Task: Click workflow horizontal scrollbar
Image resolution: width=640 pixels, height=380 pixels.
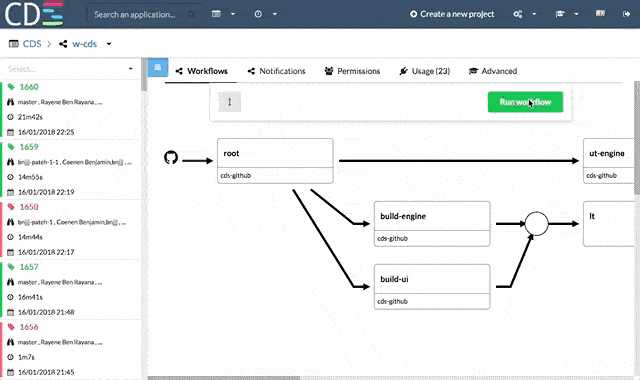Action: [224, 378]
